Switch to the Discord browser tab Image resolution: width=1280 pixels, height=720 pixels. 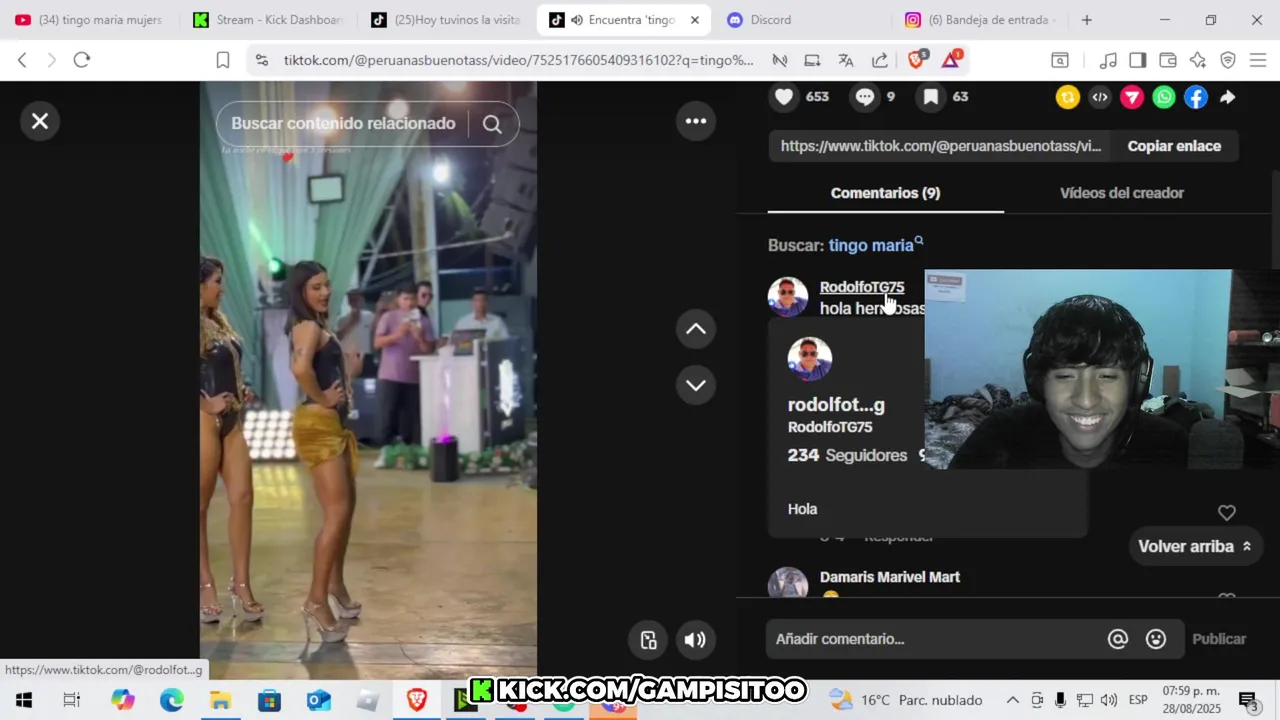[800, 20]
